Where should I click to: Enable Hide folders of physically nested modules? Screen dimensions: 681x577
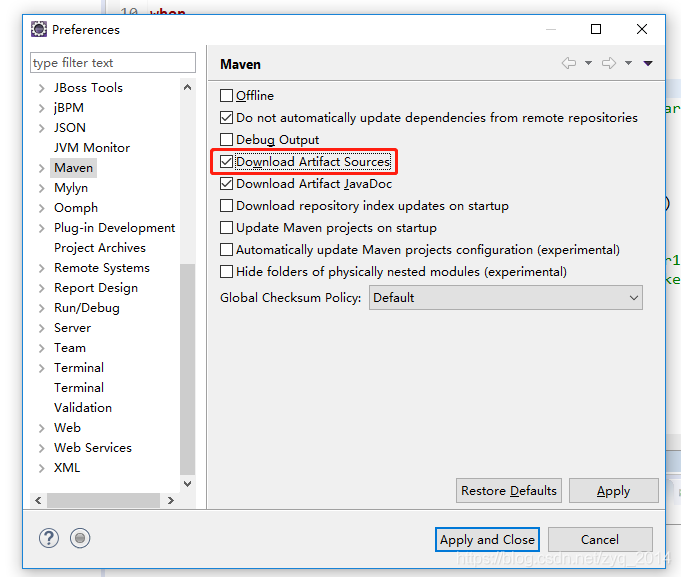226,272
